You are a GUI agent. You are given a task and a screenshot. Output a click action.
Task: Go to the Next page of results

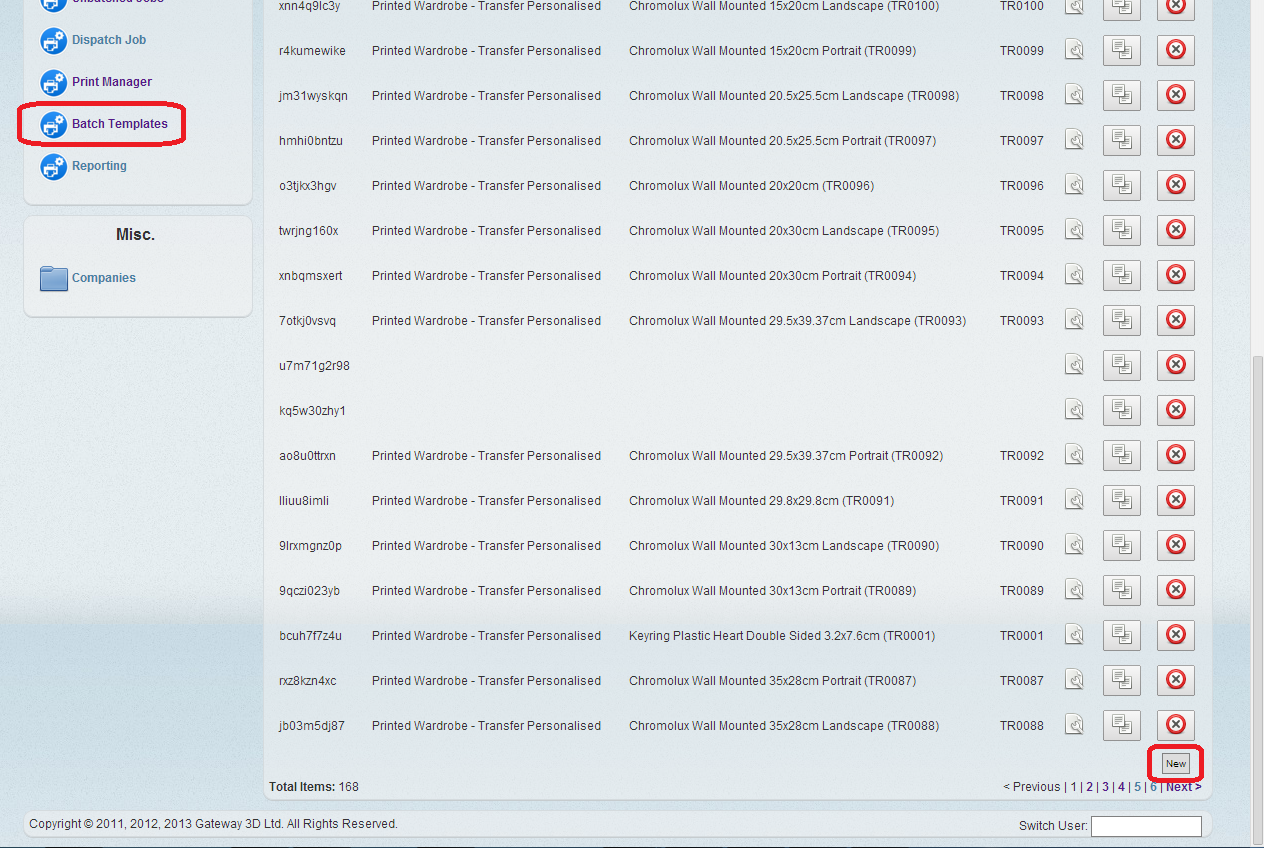point(1183,787)
